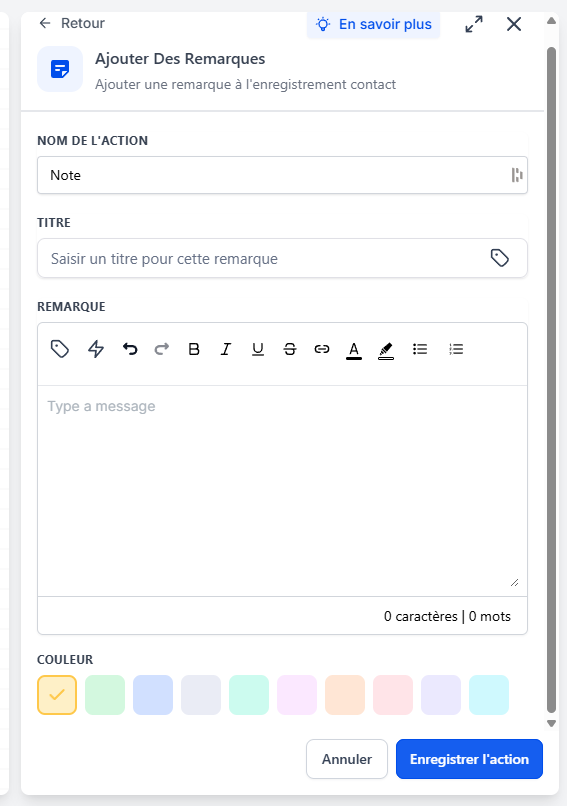Apply italic formatting in remark editor

(226, 350)
